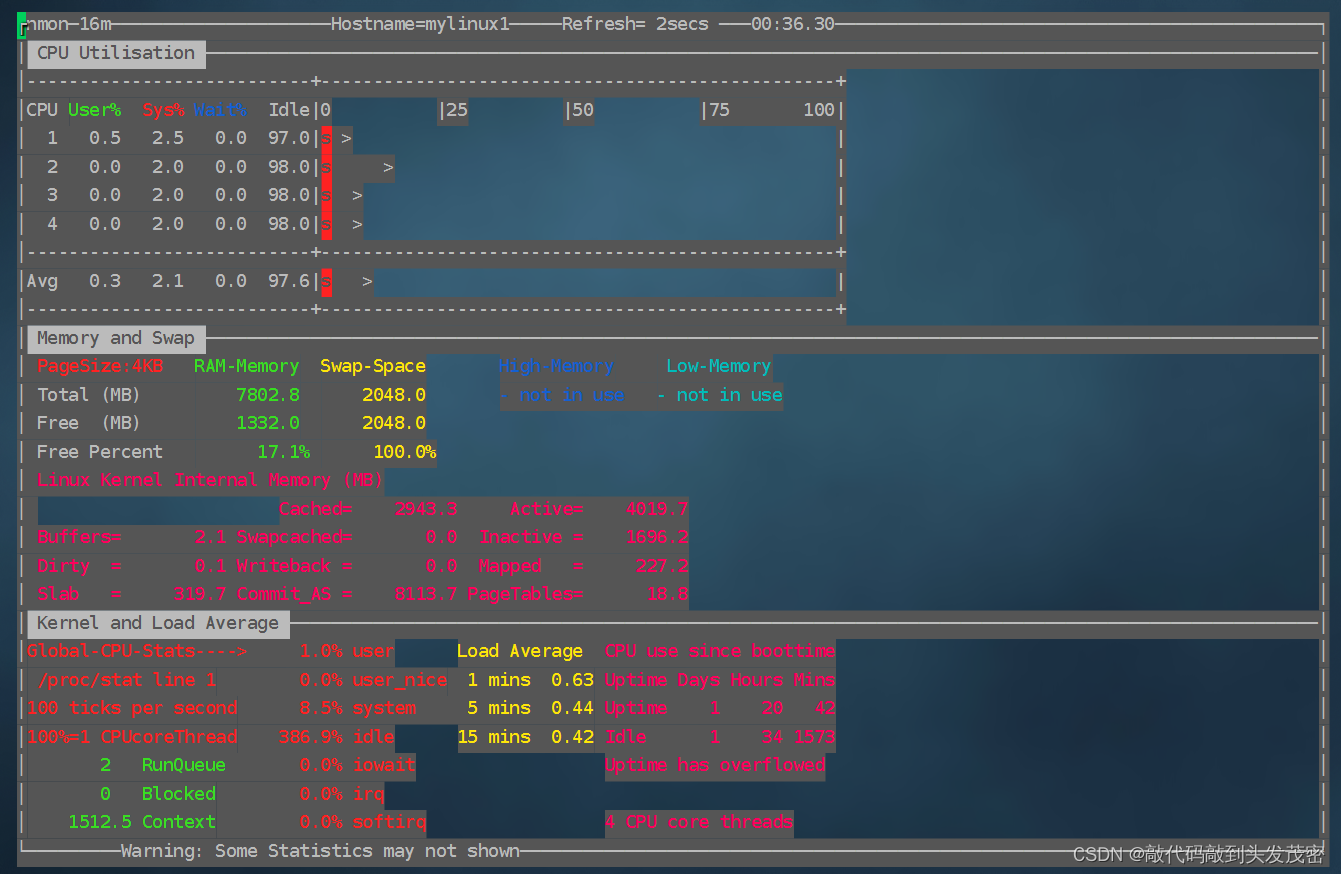Click the Load Average label

(520, 651)
